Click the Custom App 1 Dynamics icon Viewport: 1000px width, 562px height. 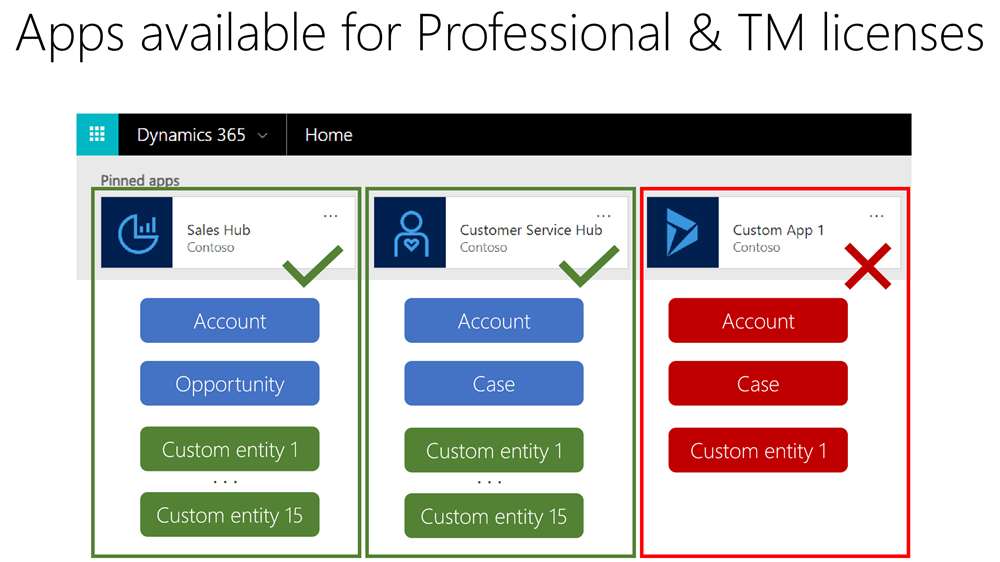[682, 232]
